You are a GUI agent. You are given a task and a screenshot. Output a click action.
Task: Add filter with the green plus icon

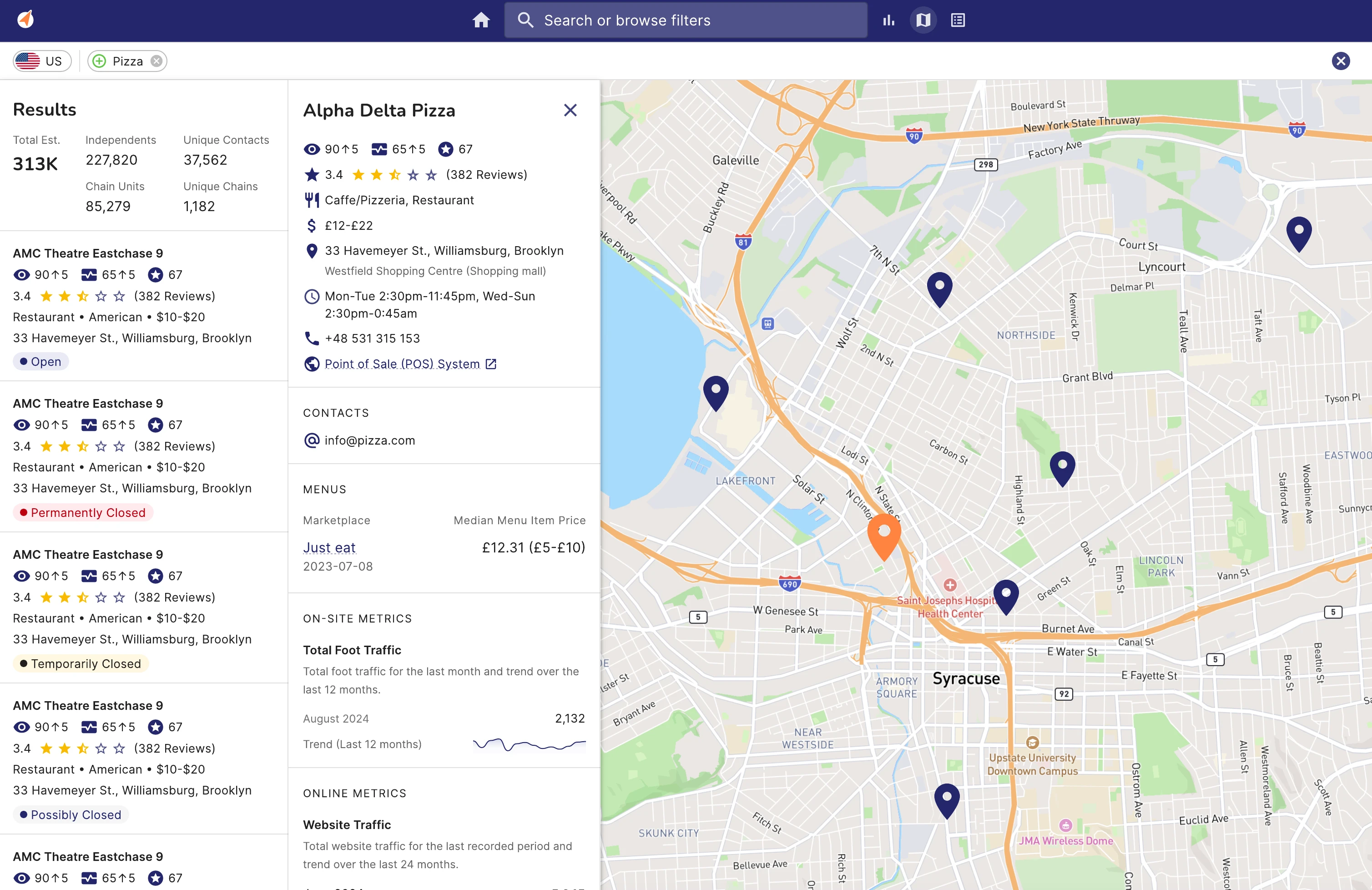(x=99, y=61)
